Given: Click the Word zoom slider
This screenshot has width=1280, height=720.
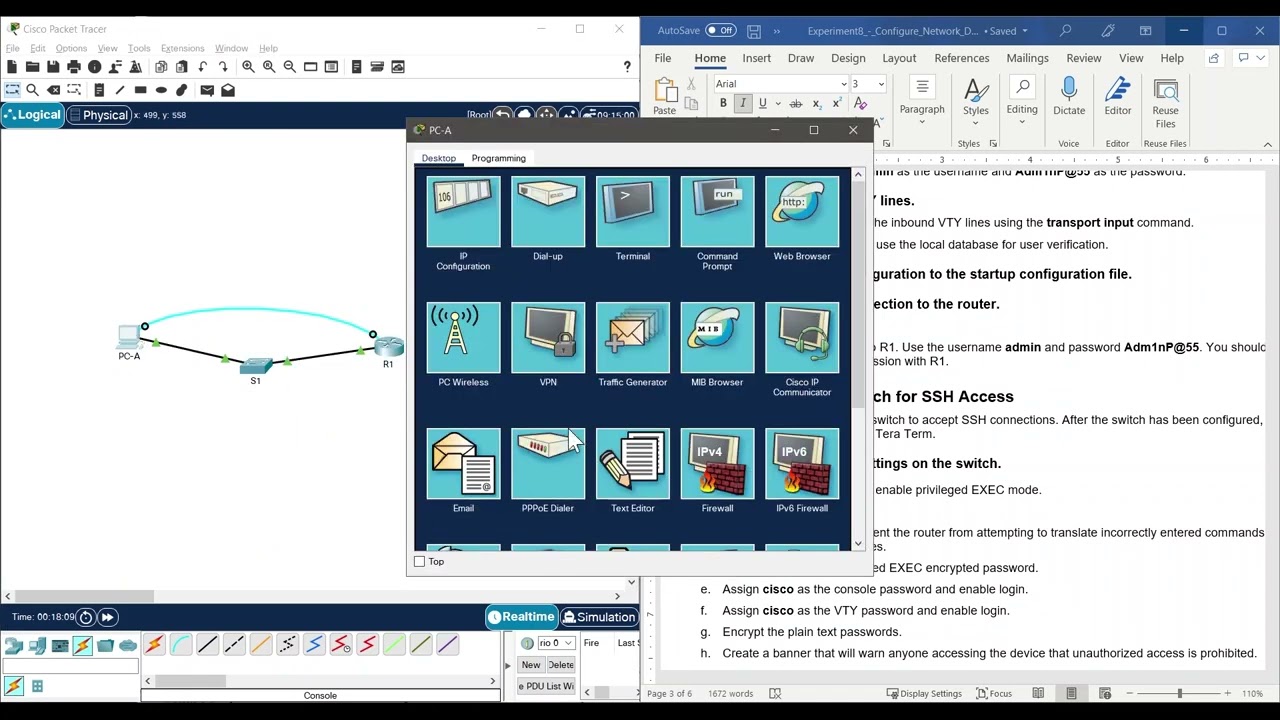Looking at the screenshot, I should click(x=1179, y=693).
